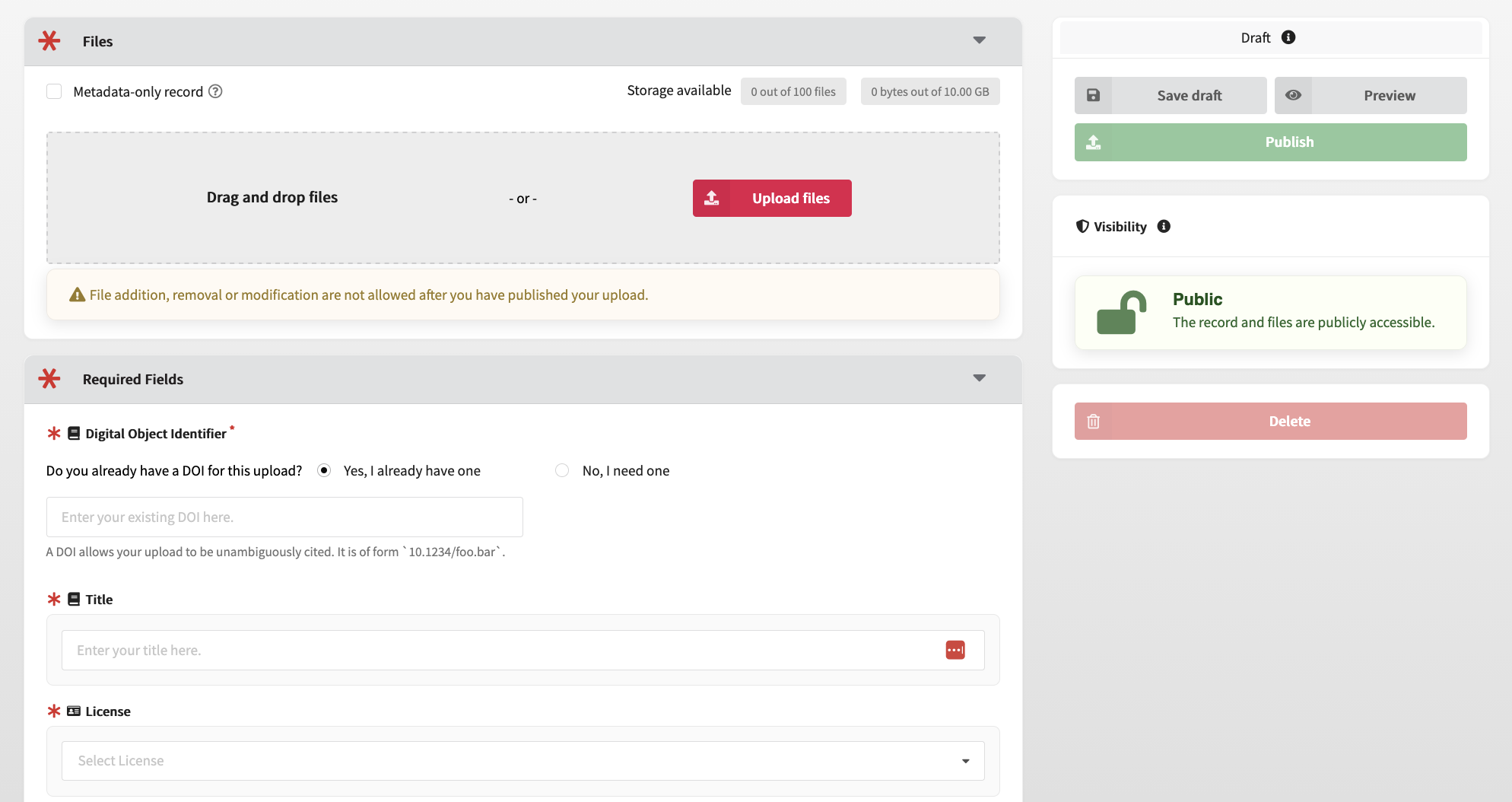Screen dimensions: 1512x802
Task: Click the upload arrow icon on Upload files
Action: (x=711, y=198)
